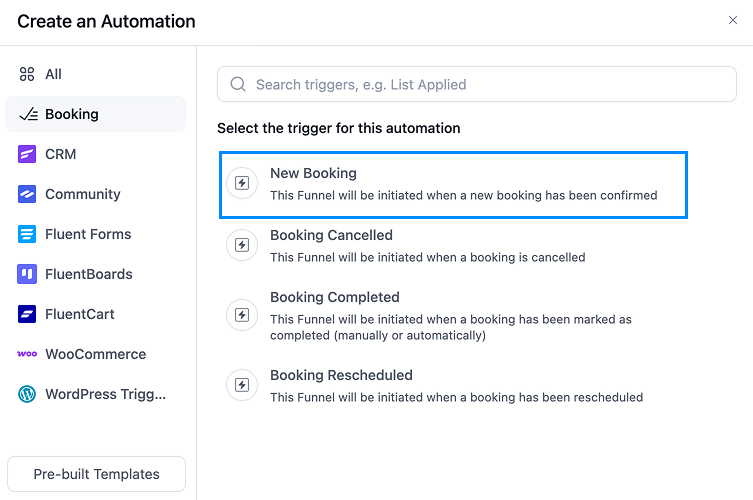Click lightning icon beside Booking Cancelled
The width and height of the screenshot is (753, 500).
(242, 245)
